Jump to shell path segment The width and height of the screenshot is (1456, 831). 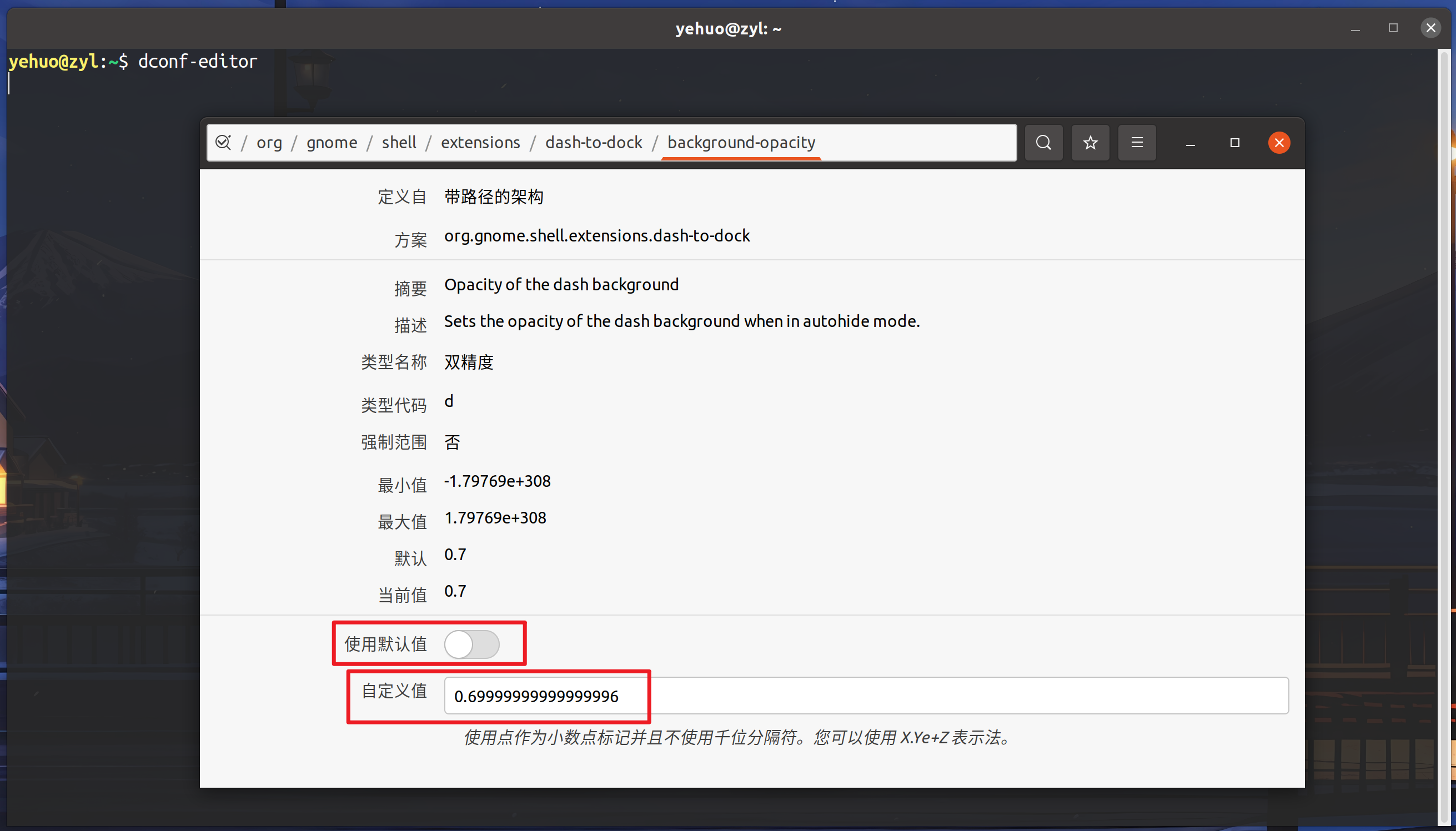pos(398,142)
